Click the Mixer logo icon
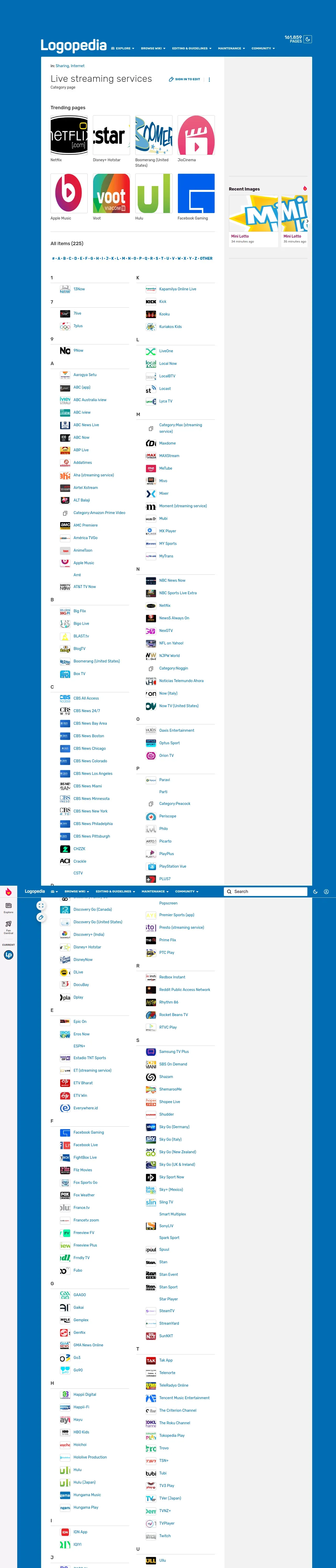Screen dimensions: 336x1568 pyautogui.click(x=151, y=494)
